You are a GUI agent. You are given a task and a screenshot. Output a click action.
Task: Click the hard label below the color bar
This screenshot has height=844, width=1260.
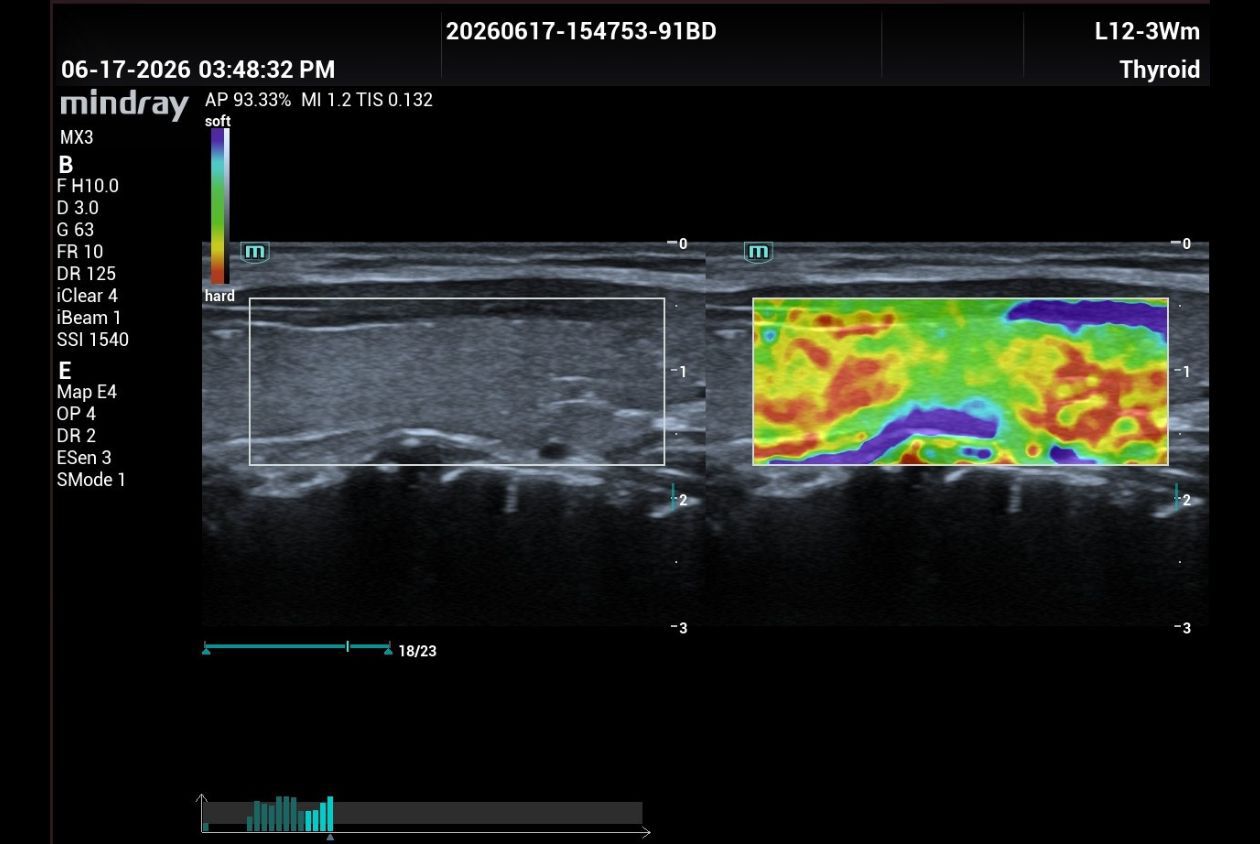coord(220,296)
